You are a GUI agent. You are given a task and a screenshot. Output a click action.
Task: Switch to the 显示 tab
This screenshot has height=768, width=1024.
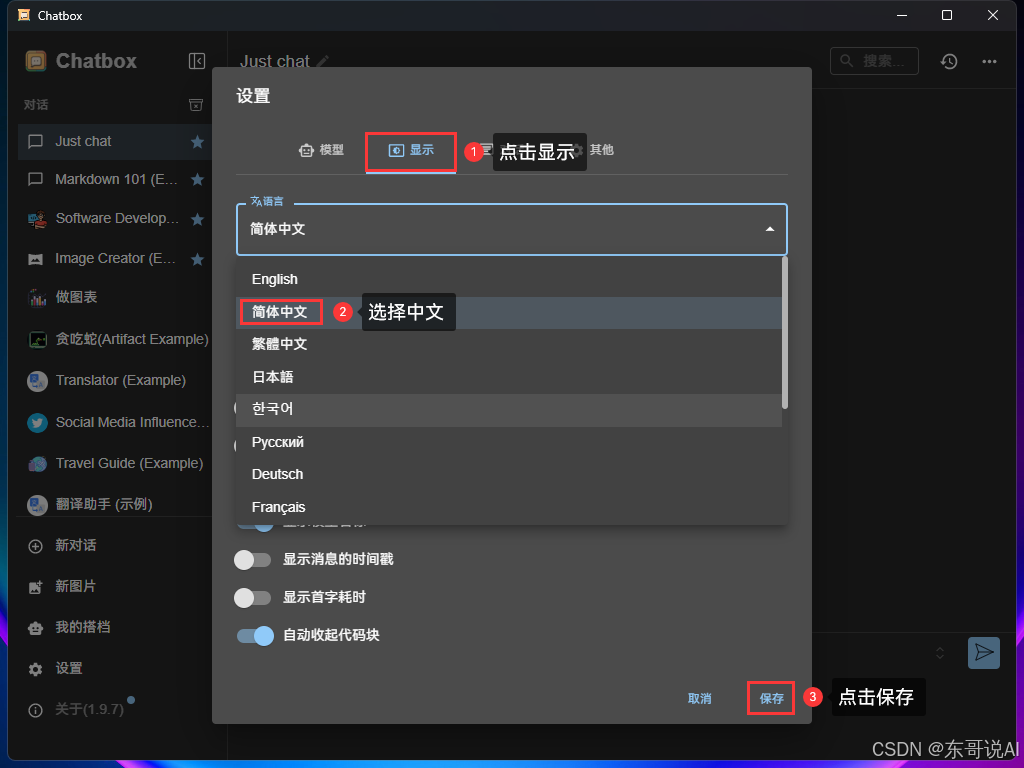[411, 151]
